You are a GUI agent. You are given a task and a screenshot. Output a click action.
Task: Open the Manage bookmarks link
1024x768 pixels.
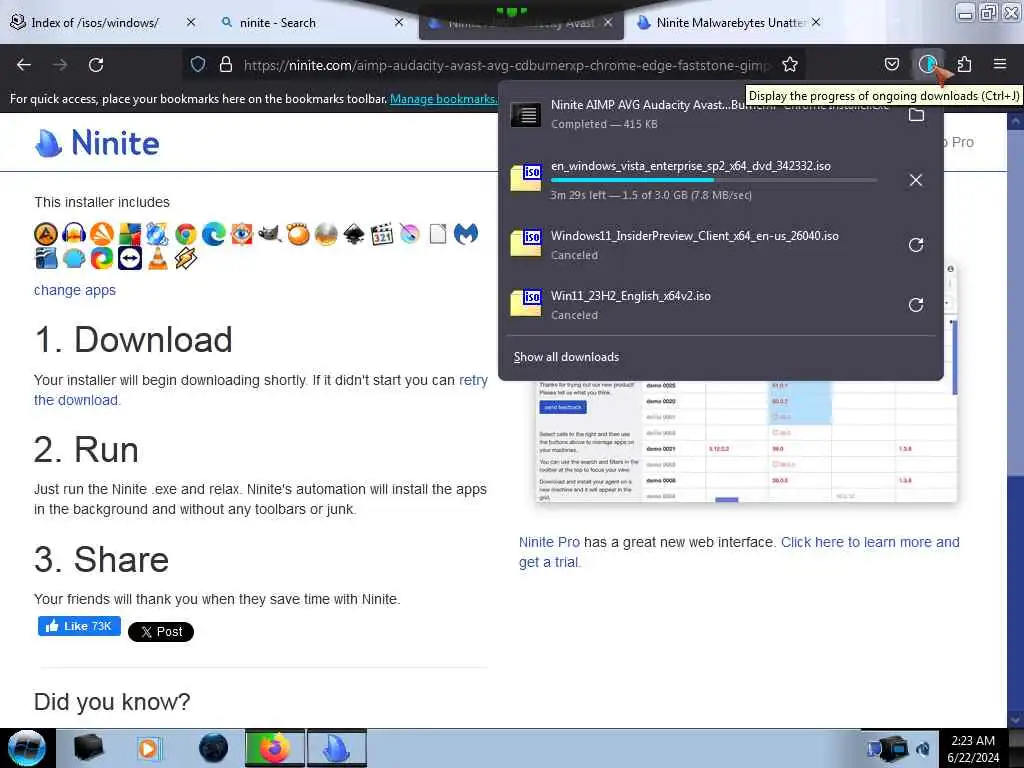(x=443, y=99)
